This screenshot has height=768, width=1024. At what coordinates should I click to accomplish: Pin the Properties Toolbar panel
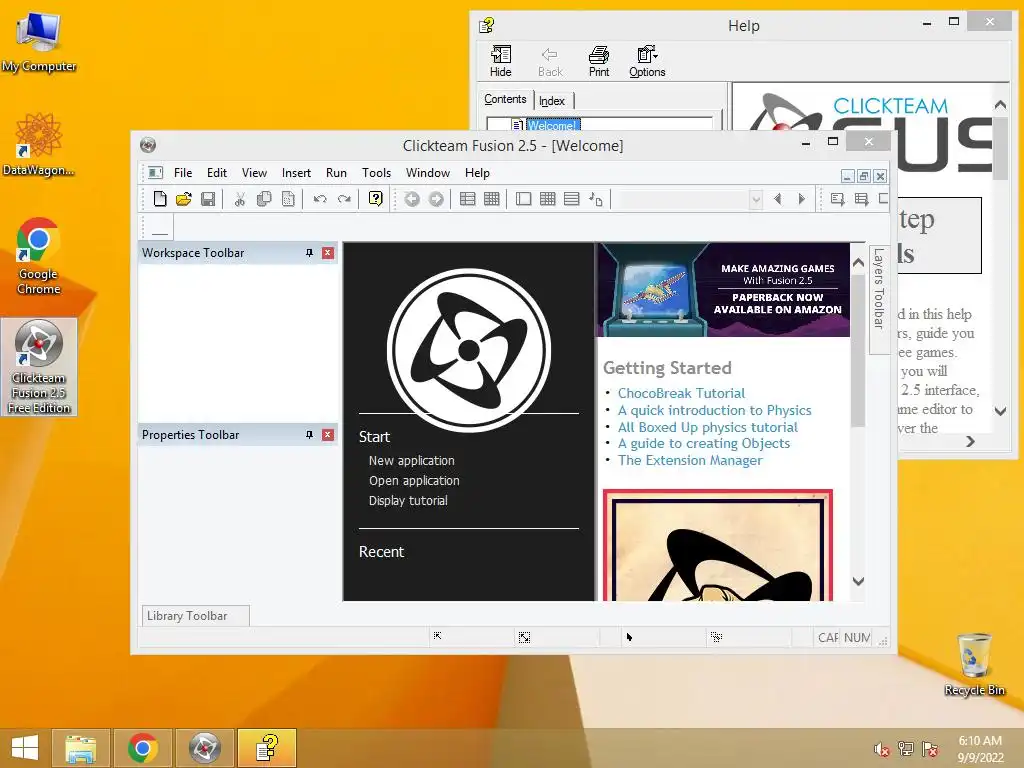point(310,435)
